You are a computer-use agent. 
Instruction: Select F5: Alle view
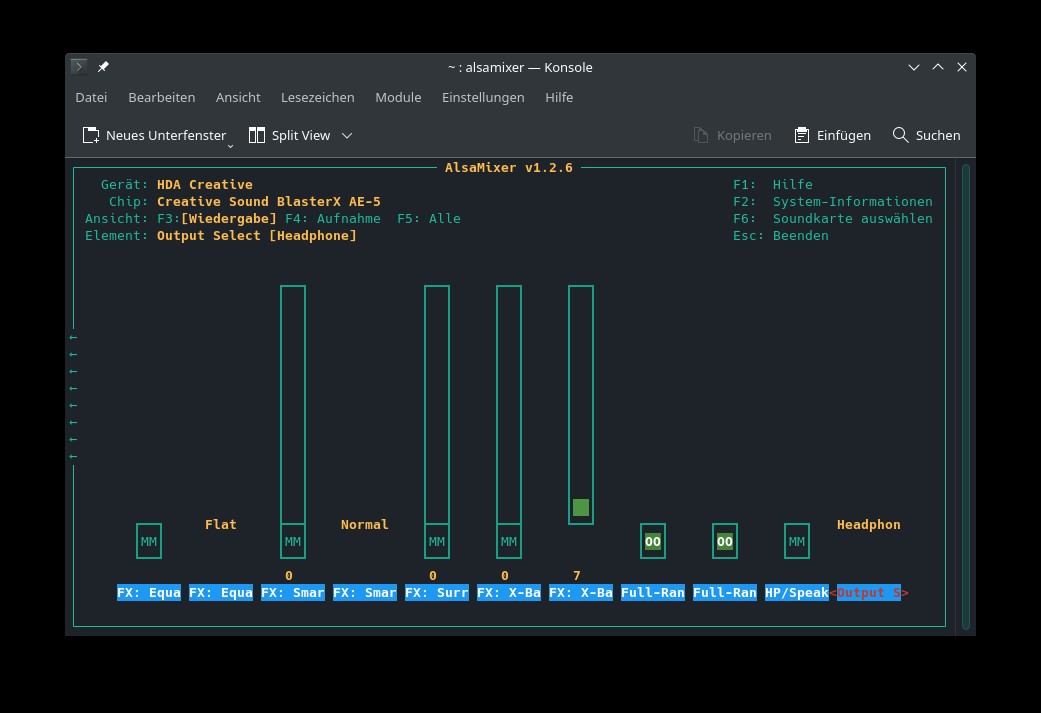click(x=429, y=218)
